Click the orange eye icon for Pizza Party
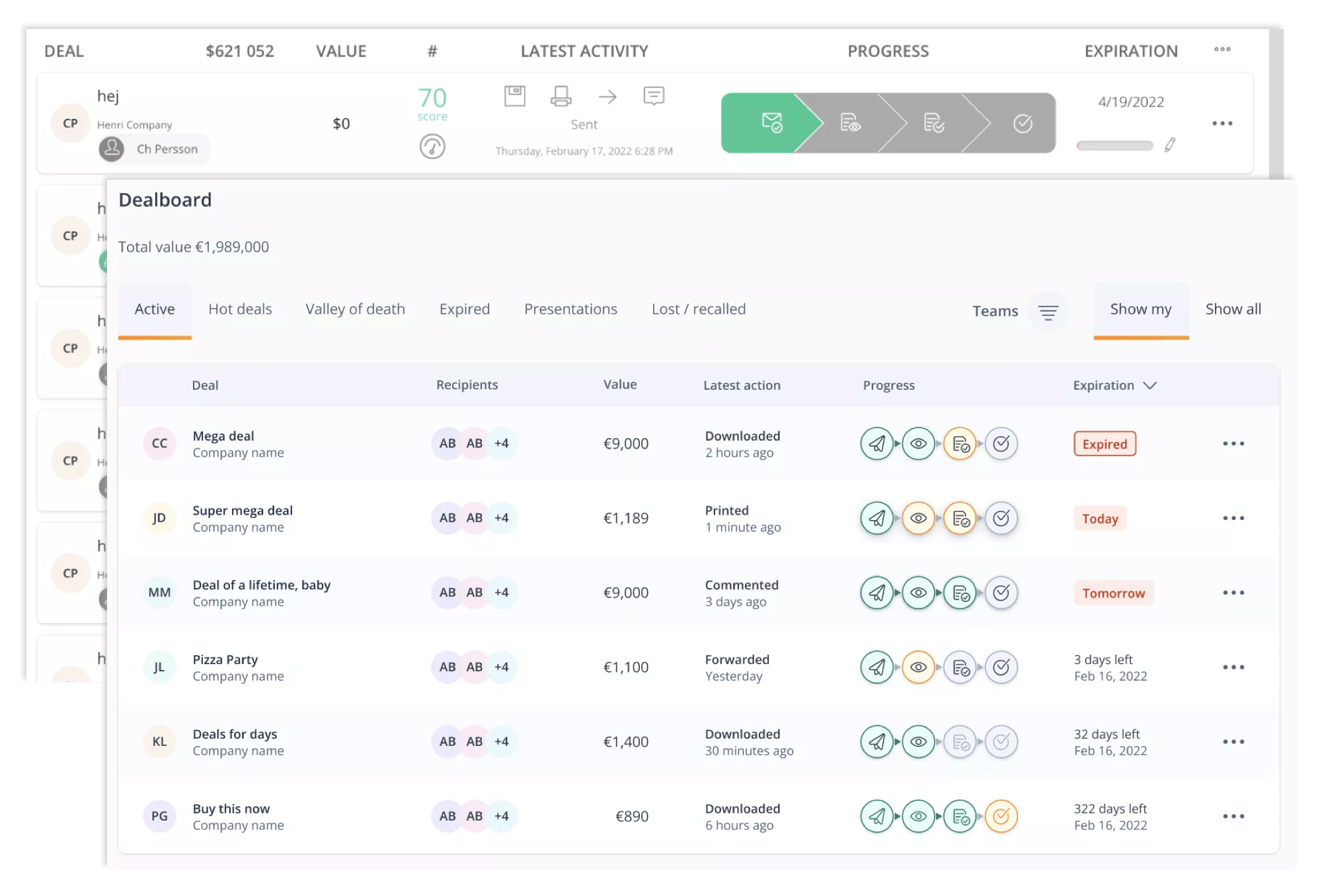The width and height of the screenshot is (1322, 896). tap(918, 667)
